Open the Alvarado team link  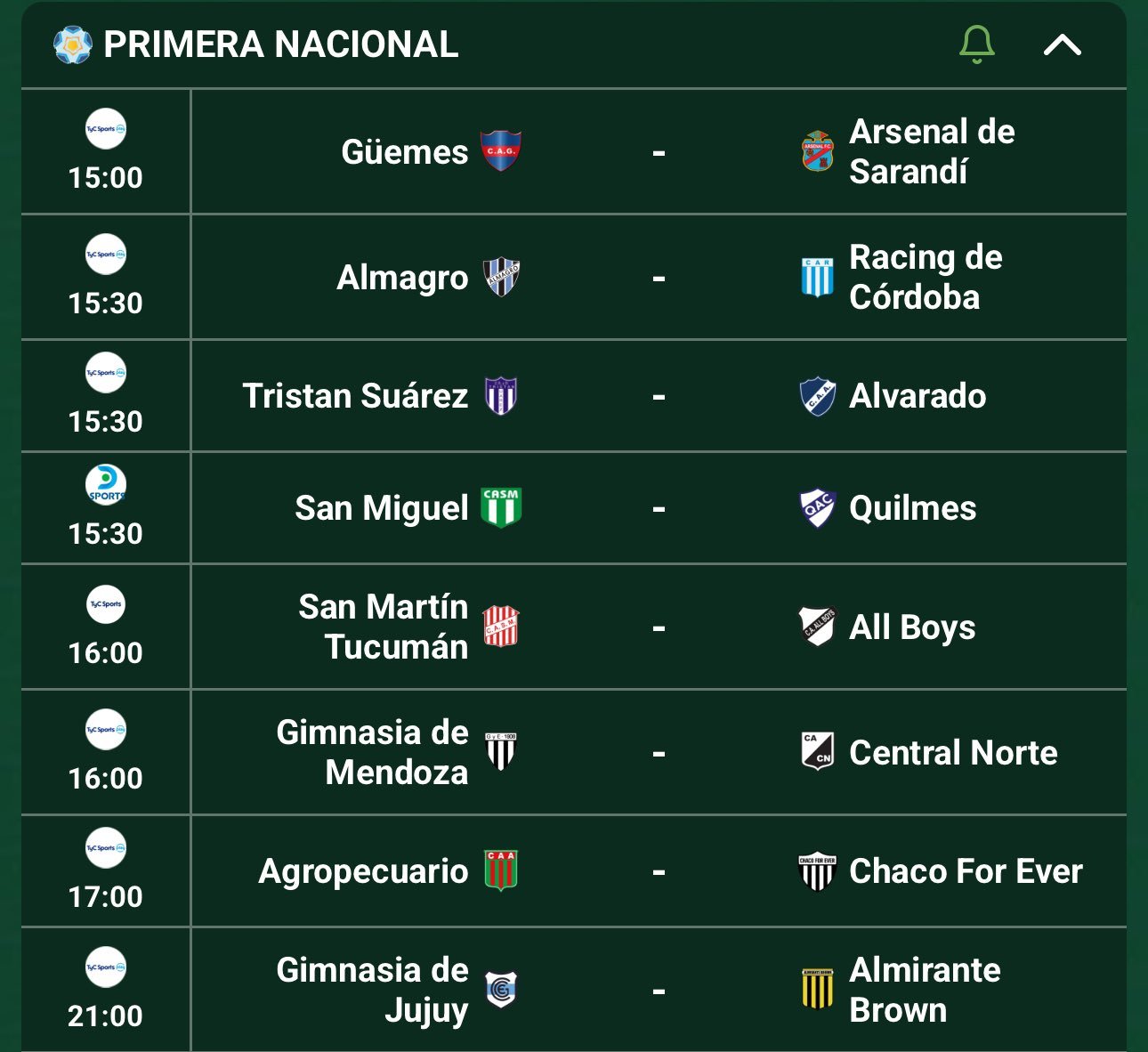[x=918, y=396]
